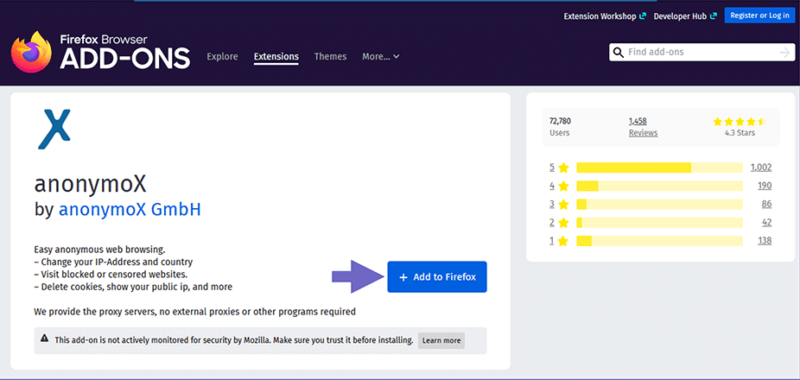800x380 pixels.
Task: Click the external link icon beside Extension Workshop
Action: tap(642, 16)
